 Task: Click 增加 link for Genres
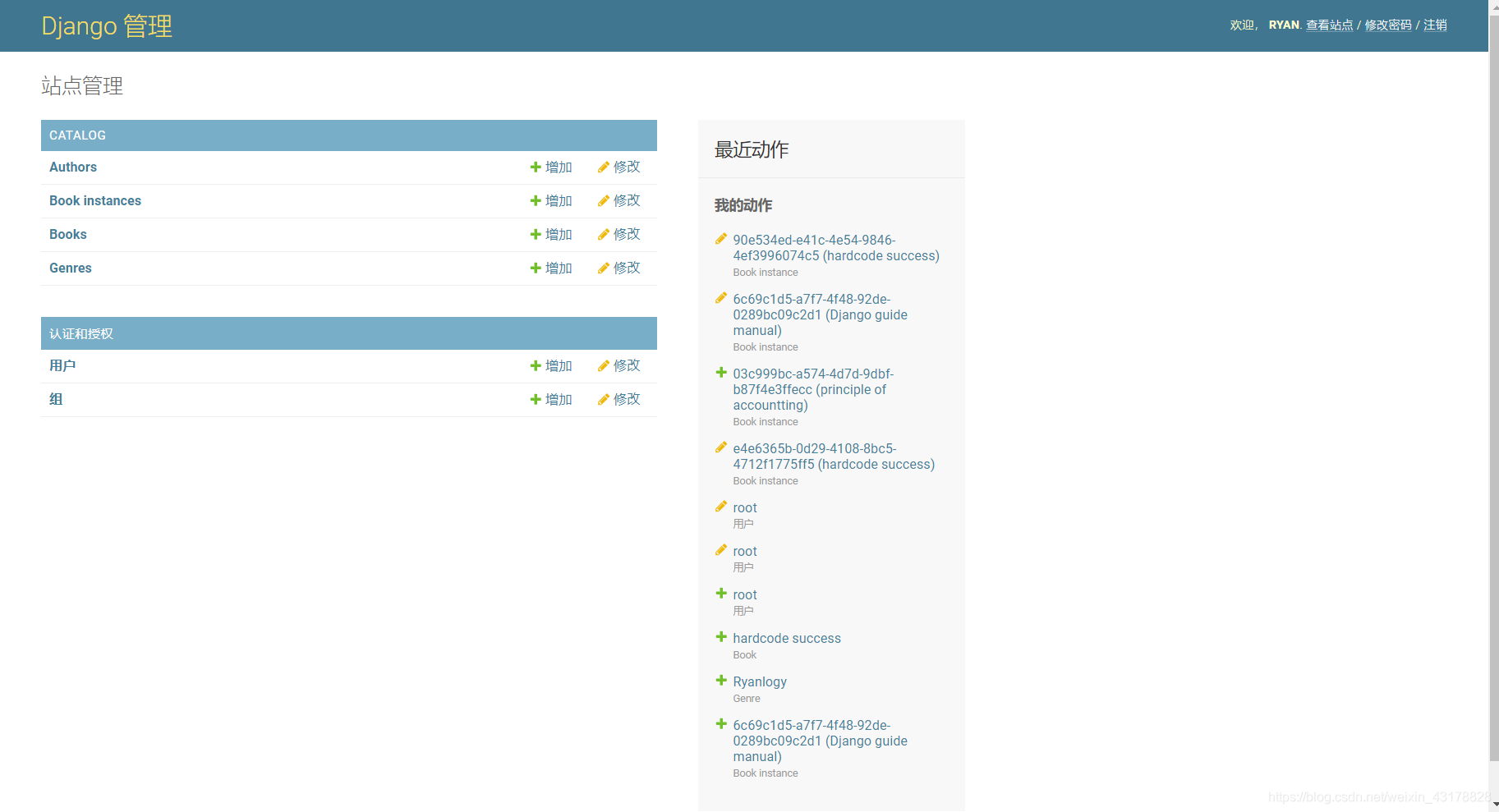(559, 268)
